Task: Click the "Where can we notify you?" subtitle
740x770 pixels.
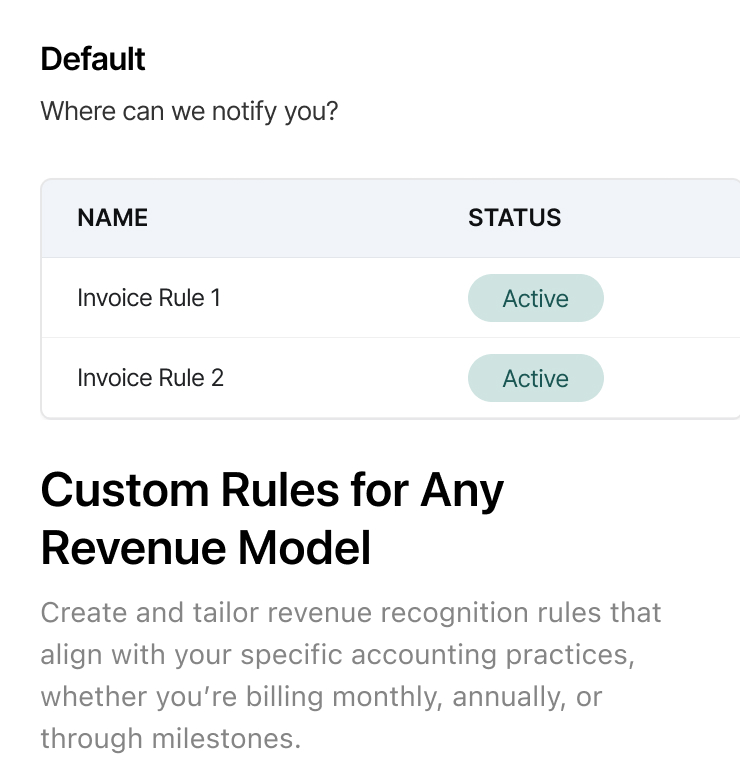Action: [x=189, y=111]
